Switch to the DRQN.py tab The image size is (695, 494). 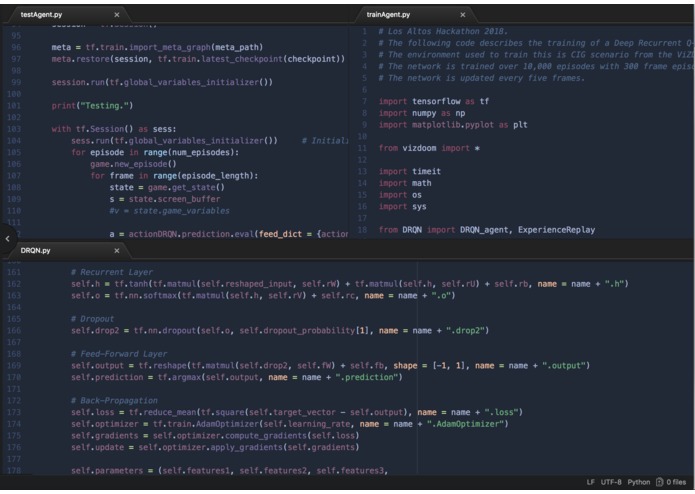(x=35, y=250)
